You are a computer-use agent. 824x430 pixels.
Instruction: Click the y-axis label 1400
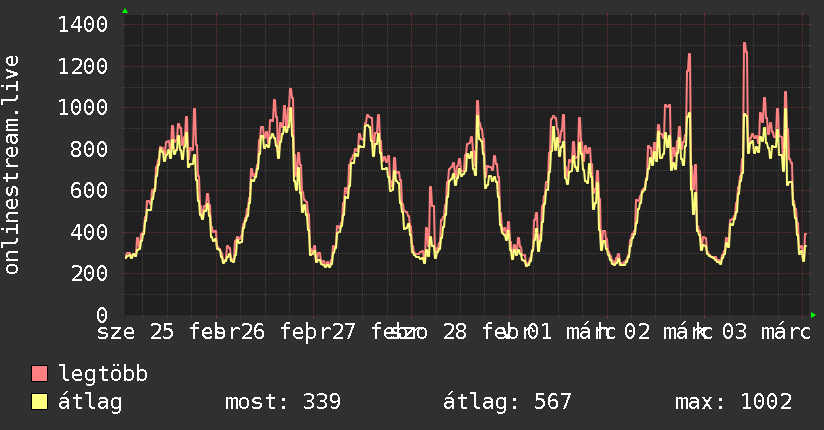83,25
